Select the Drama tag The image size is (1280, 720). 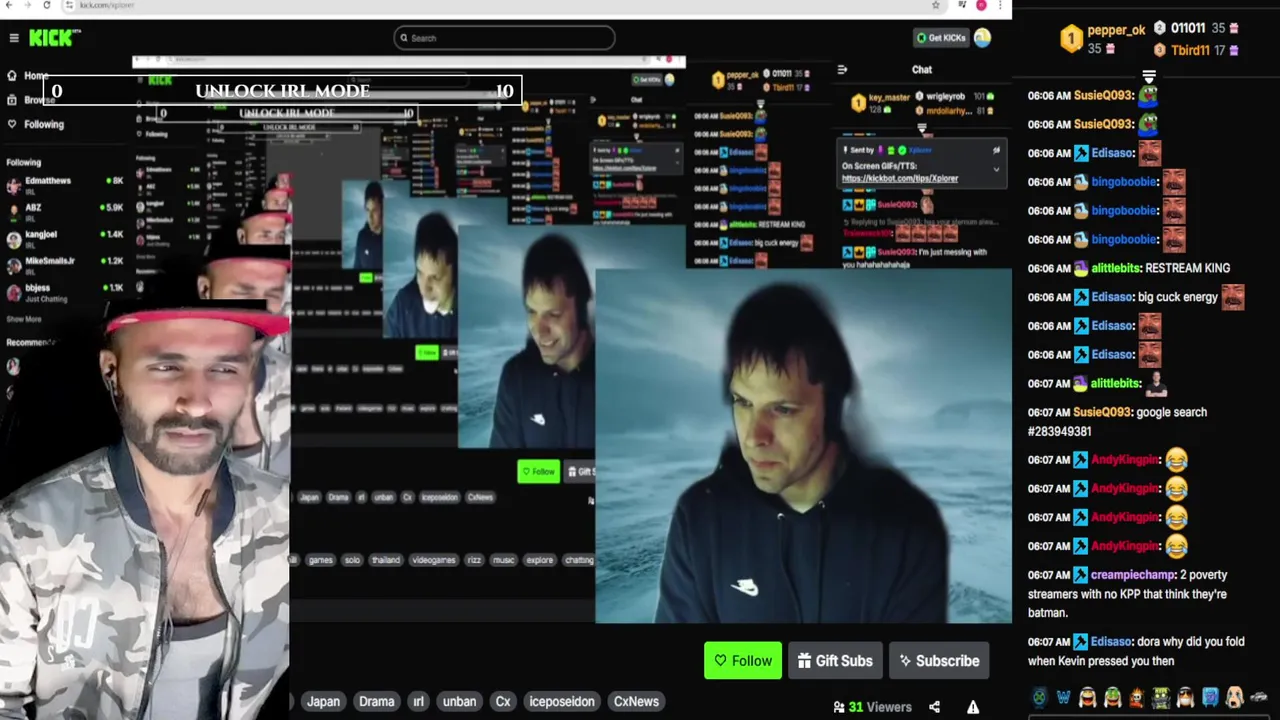[377, 701]
